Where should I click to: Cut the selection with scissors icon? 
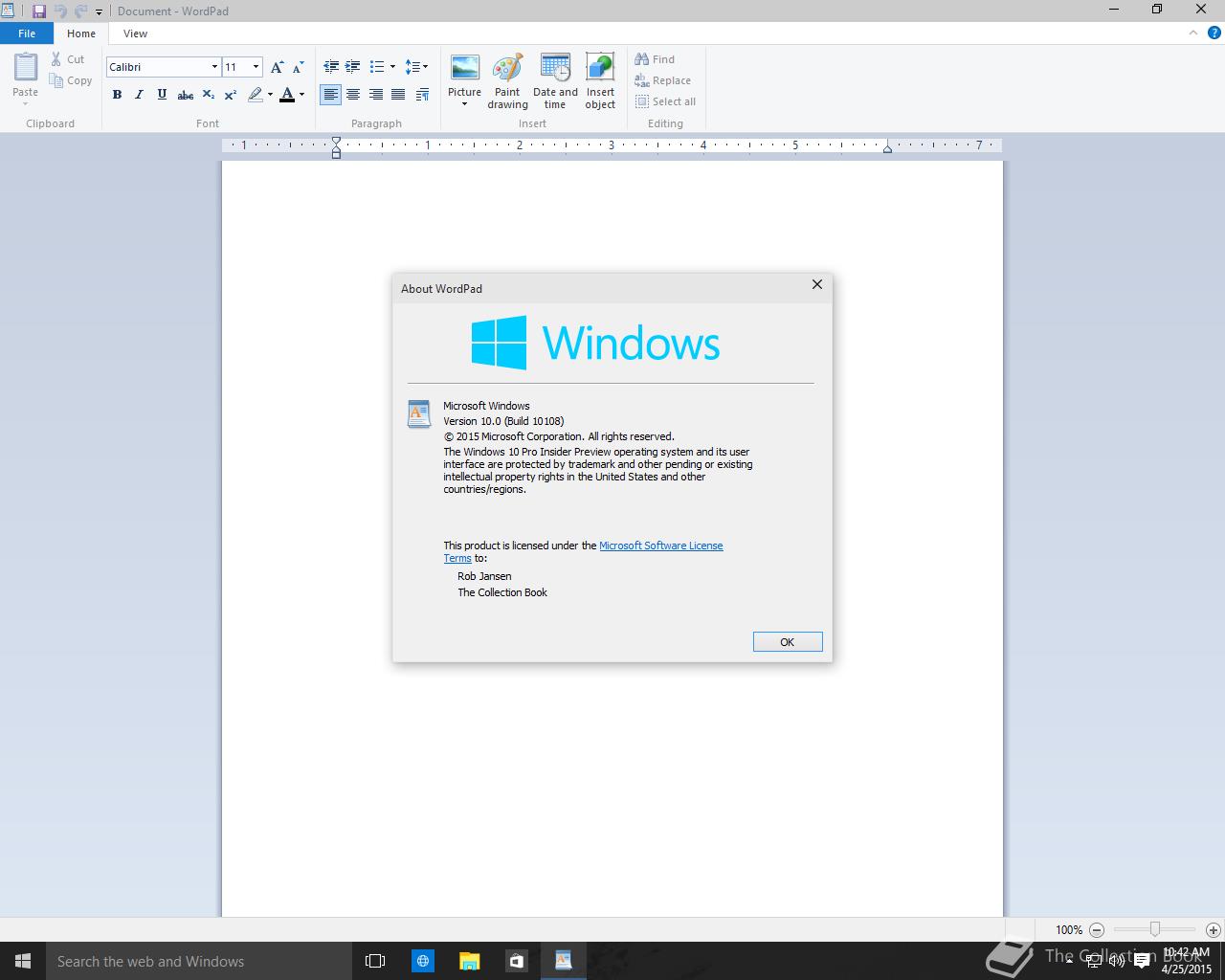click(x=56, y=59)
